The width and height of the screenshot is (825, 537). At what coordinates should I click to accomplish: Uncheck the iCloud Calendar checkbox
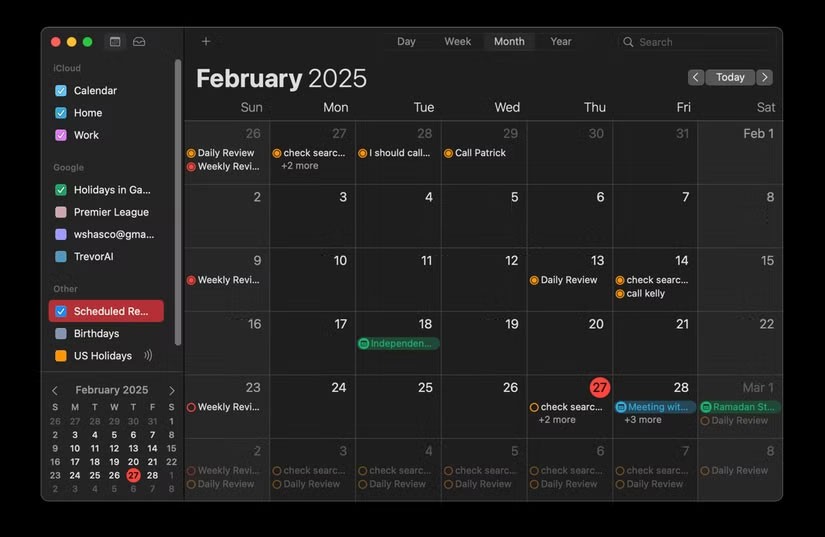pyautogui.click(x=61, y=91)
